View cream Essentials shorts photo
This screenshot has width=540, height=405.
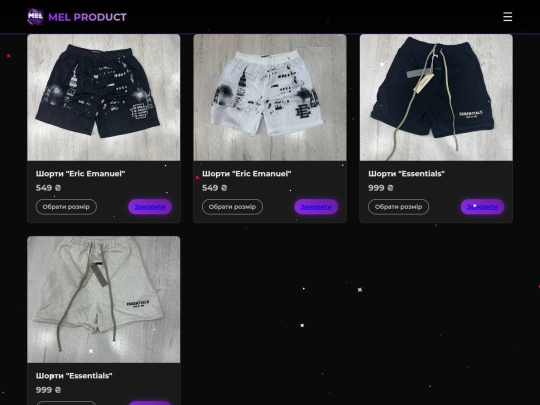pyautogui.click(x=104, y=299)
